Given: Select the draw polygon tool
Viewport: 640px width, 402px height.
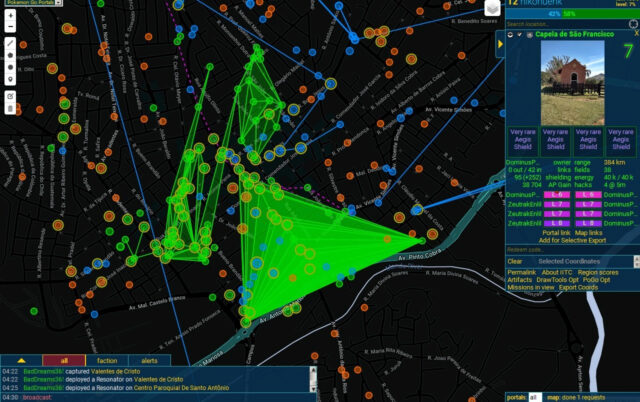Looking at the screenshot, I should point(11,55).
